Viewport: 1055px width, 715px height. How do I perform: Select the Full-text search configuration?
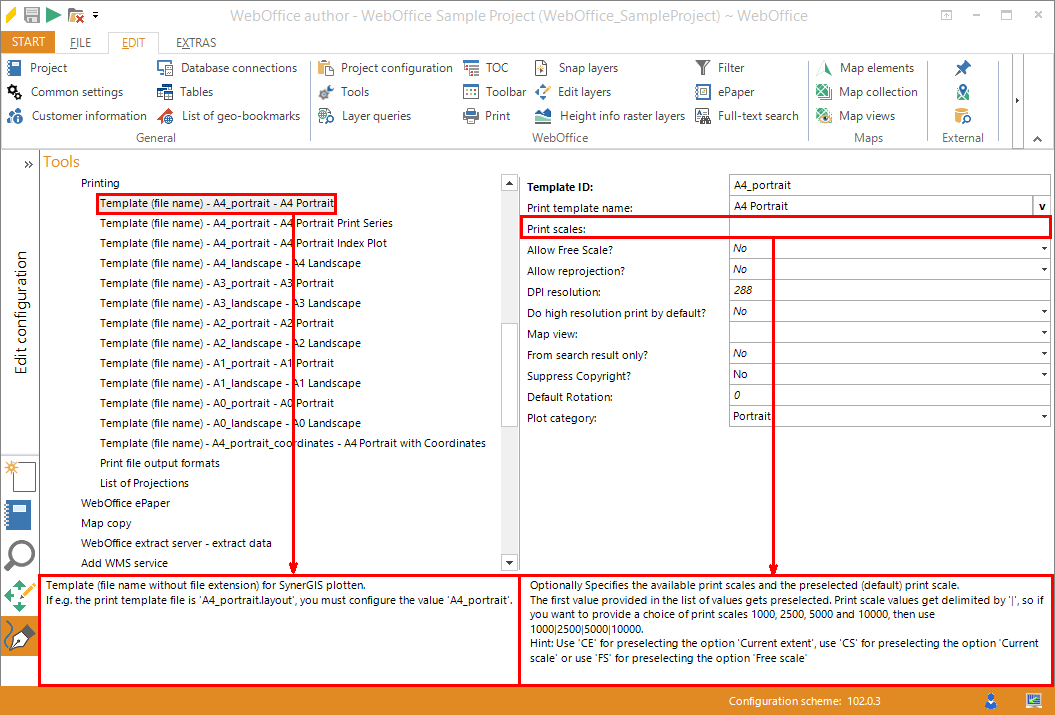click(756, 115)
